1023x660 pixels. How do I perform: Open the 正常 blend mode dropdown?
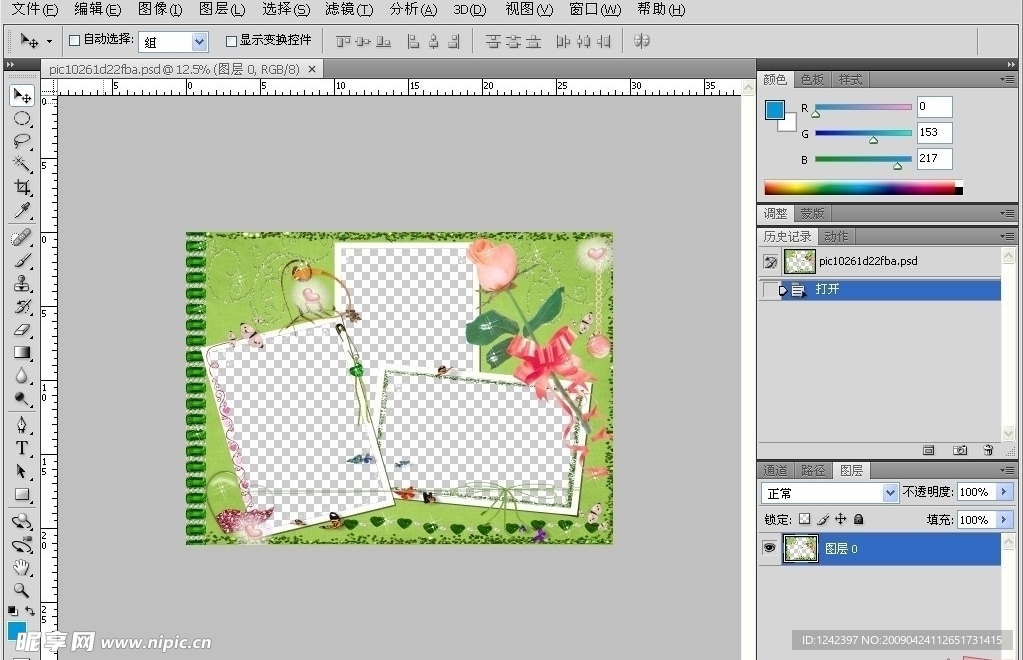(890, 493)
